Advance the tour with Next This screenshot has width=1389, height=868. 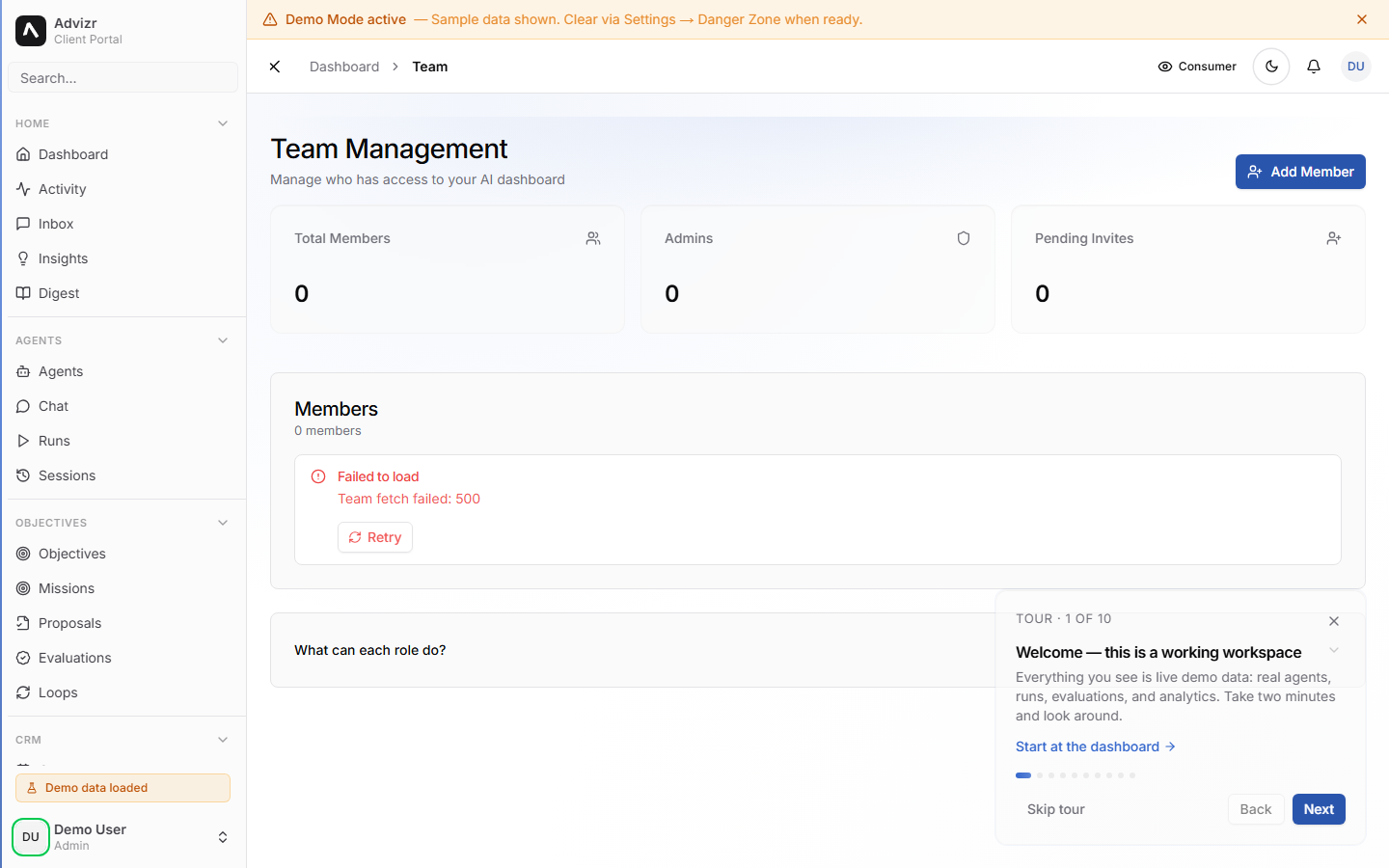(x=1319, y=809)
